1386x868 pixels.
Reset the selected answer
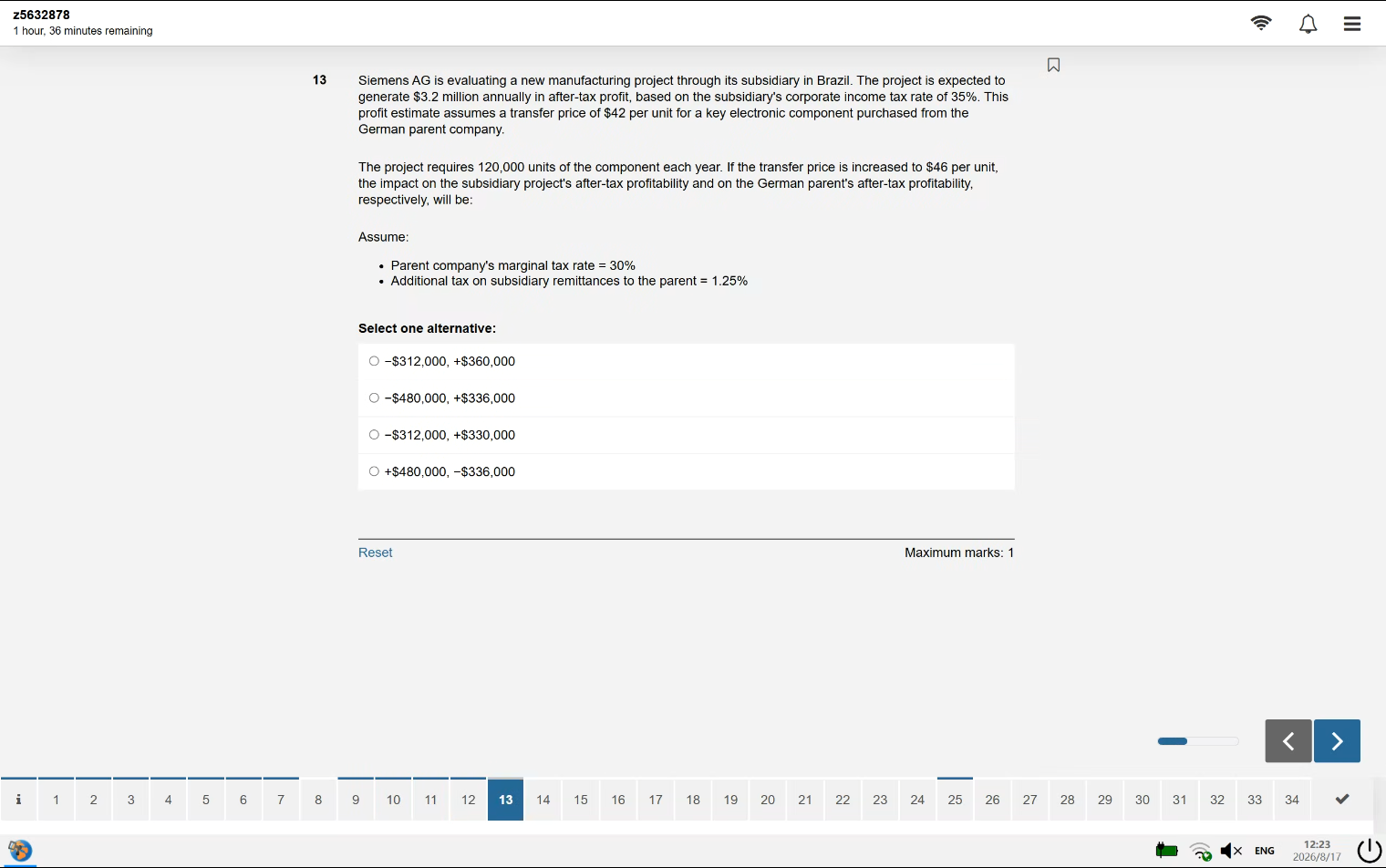pos(375,553)
